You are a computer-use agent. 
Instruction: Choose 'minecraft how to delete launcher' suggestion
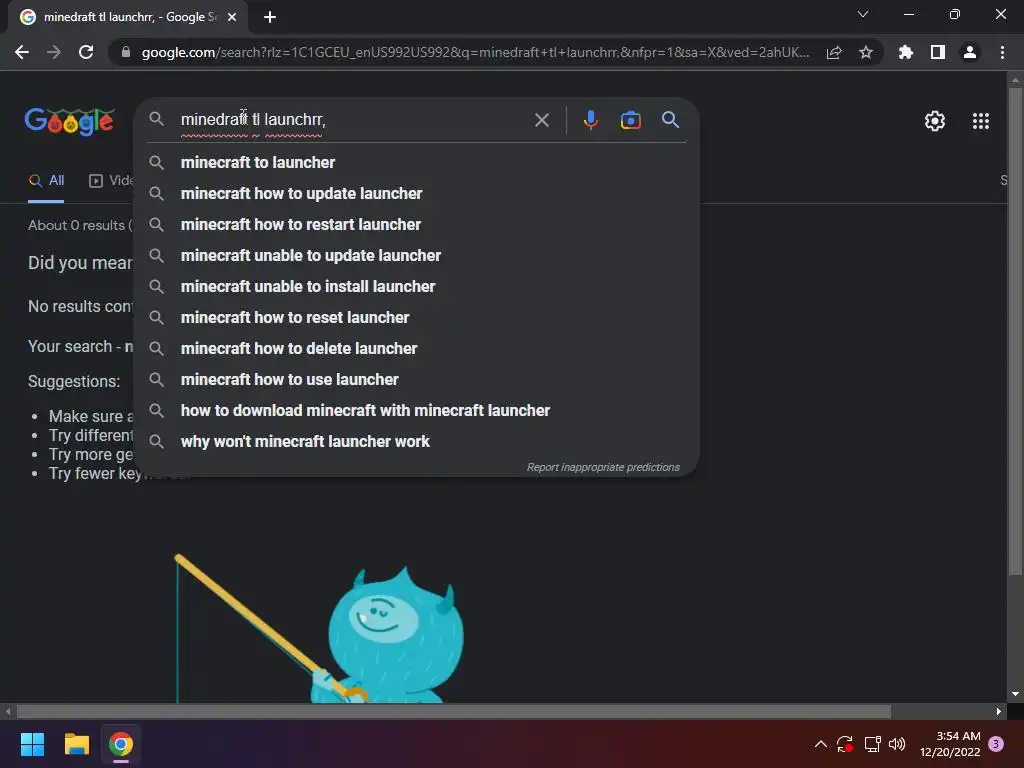click(416, 349)
